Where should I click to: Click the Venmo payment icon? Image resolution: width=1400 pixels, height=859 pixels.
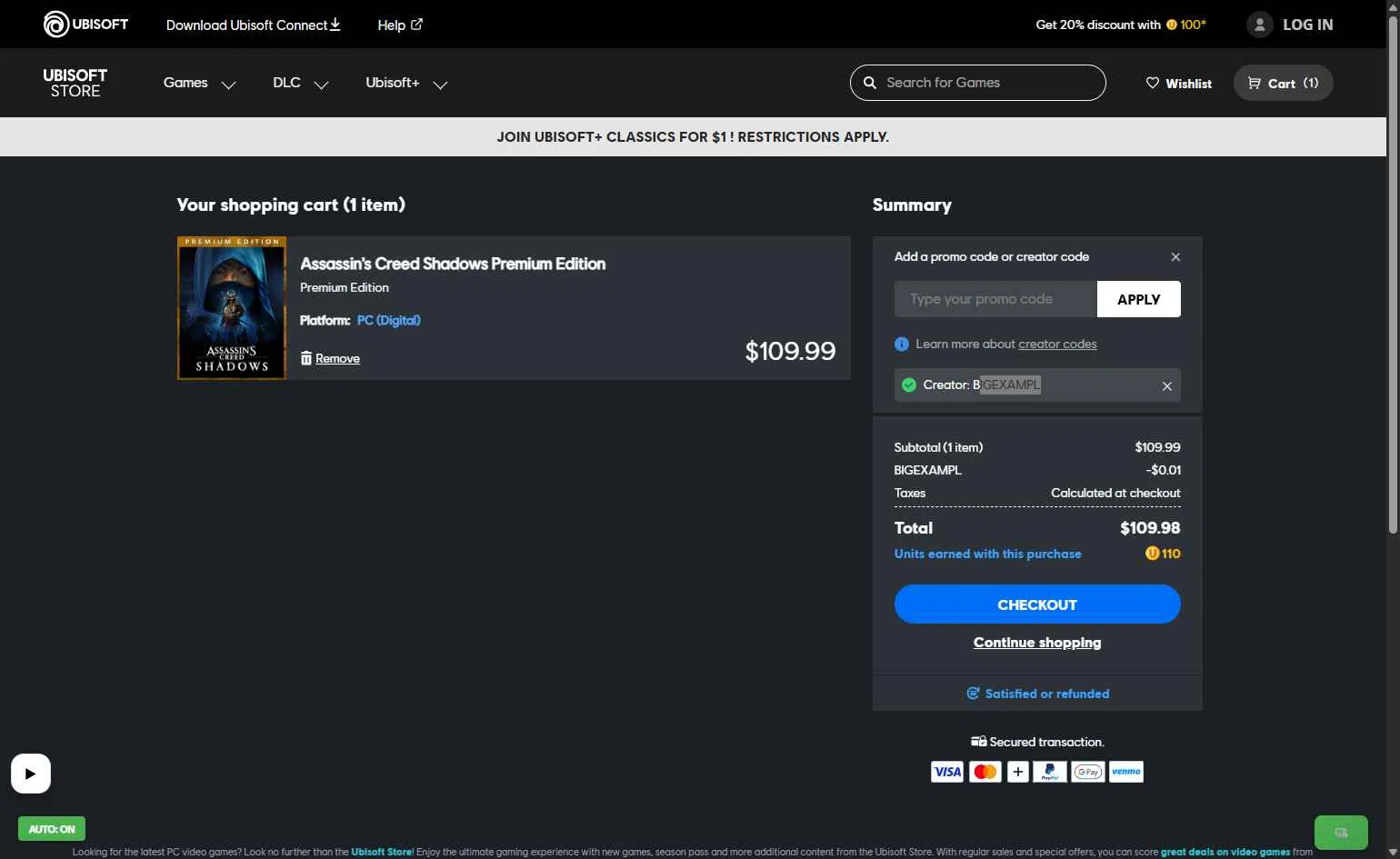coord(1126,772)
